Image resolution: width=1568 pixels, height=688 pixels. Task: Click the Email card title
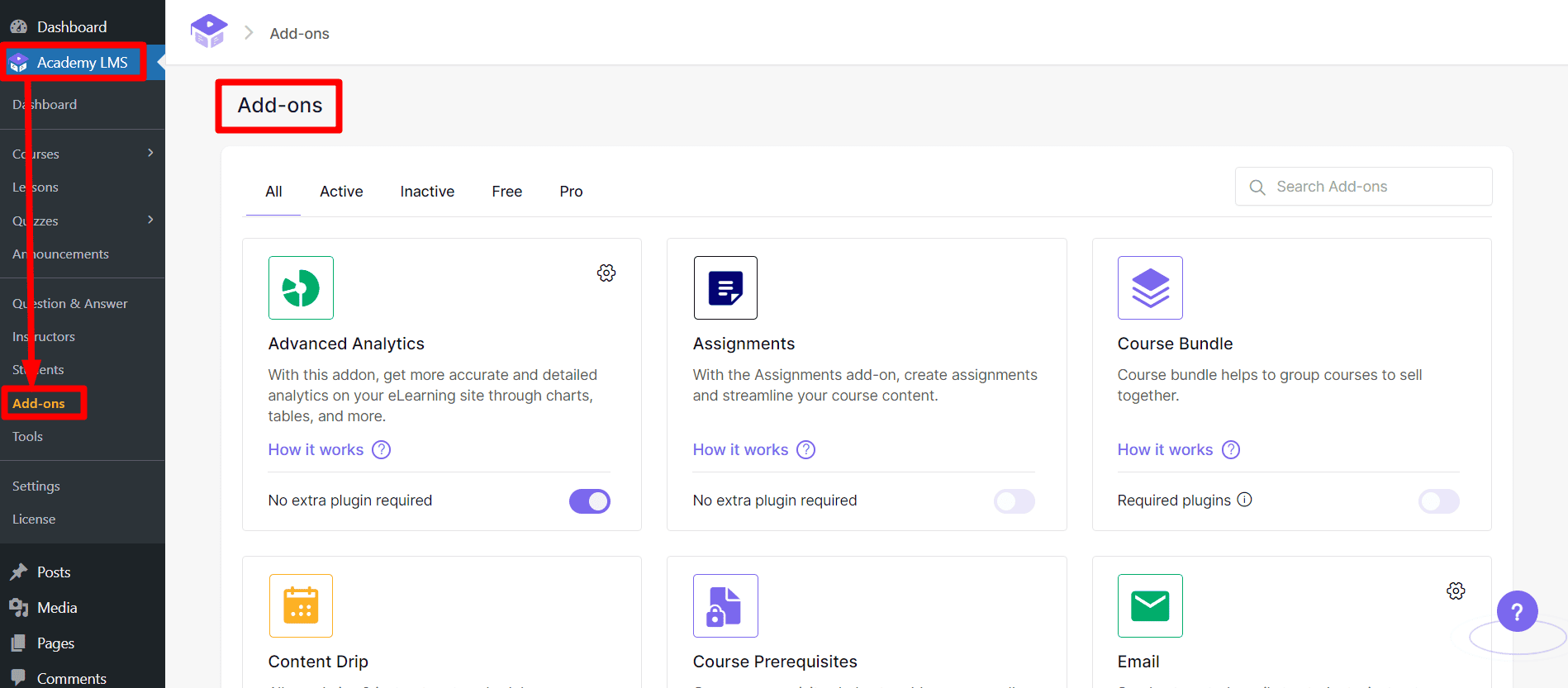(x=1138, y=662)
